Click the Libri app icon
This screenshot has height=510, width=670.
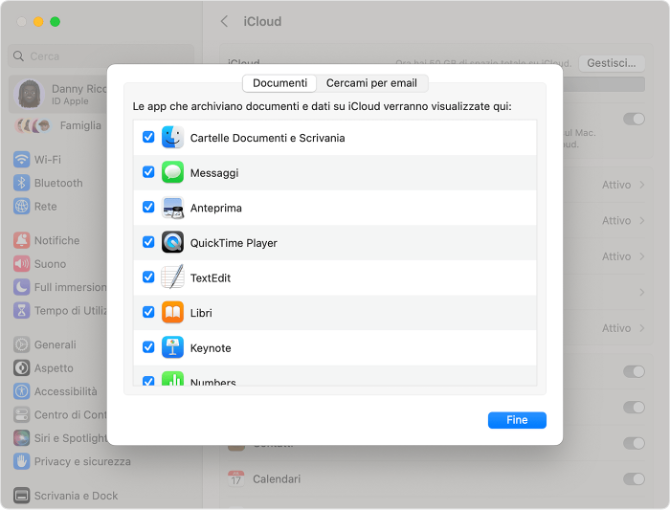pos(173,313)
